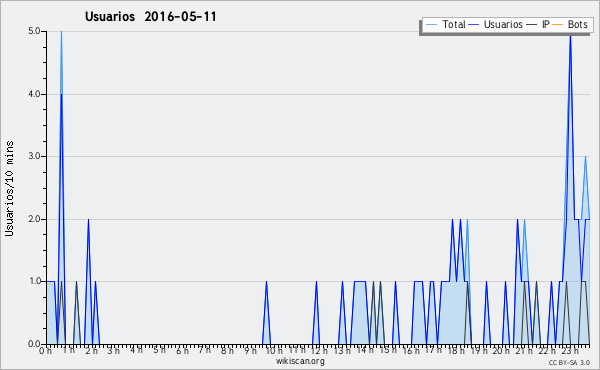Click the '14 h' x-axis label

click(365, 350)
